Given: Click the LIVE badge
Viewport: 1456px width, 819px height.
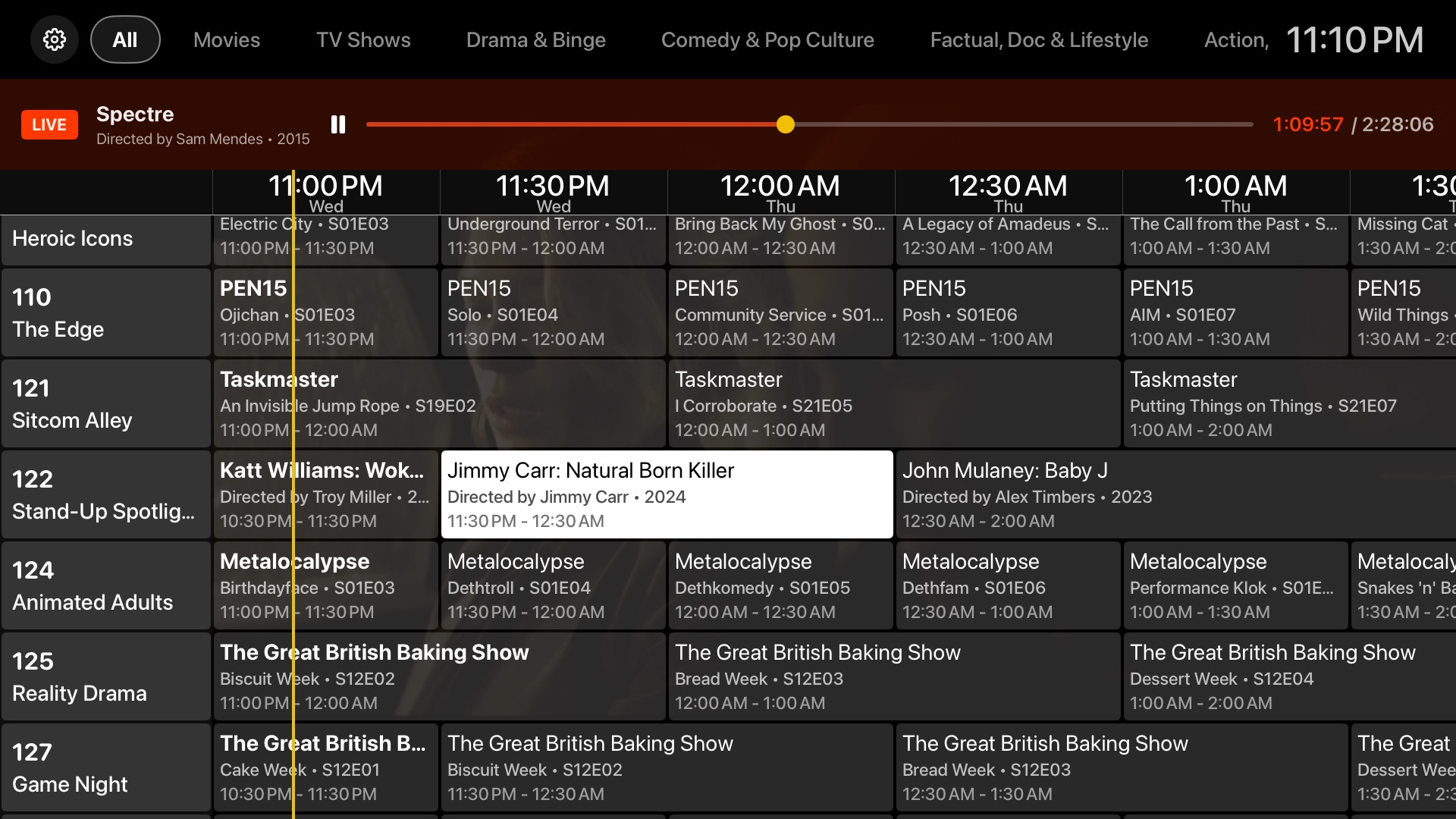Looking at the screenshot, I should (49, 124).
